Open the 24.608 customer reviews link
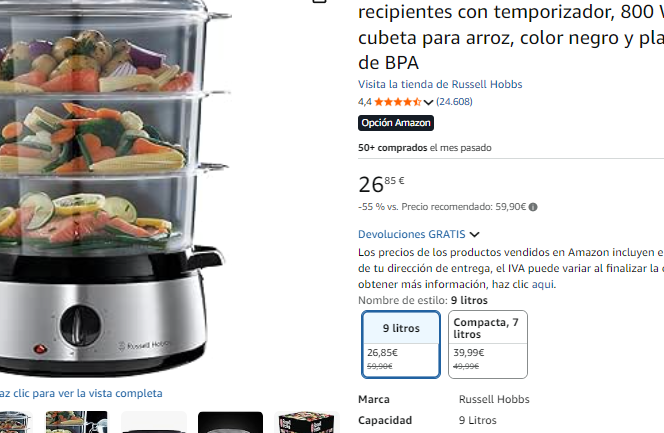 (454, 102)
